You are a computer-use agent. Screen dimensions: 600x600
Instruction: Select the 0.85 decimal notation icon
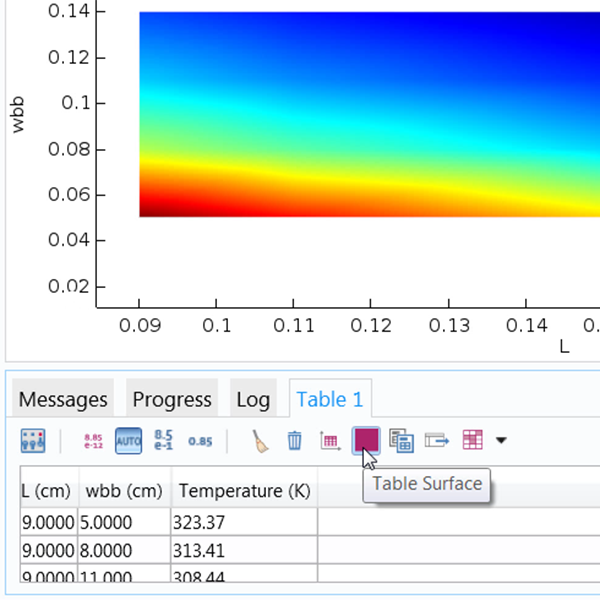click(x=200, y=440)
